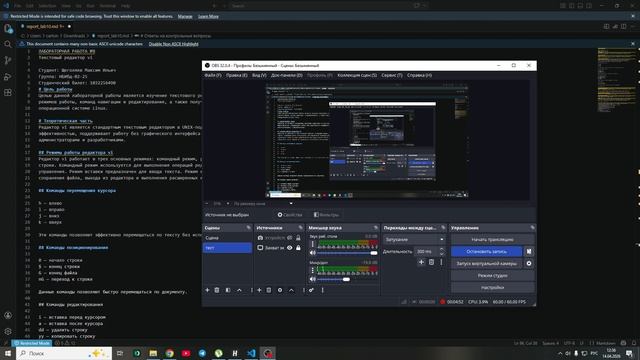The image size is (640, 360).
Task: Mute the desktop audio channel
Action: [x=313, y=253]
